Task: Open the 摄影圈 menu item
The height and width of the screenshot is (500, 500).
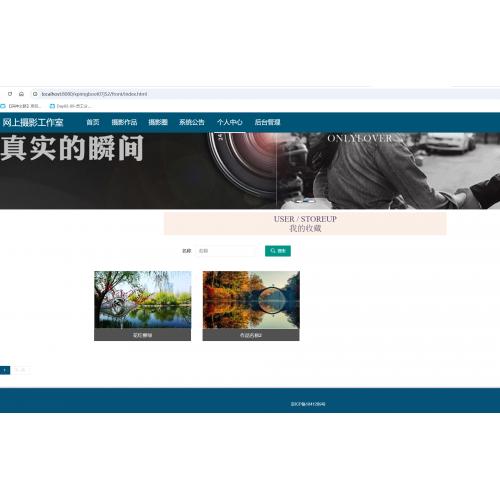Action: click(x=158, y=122)
